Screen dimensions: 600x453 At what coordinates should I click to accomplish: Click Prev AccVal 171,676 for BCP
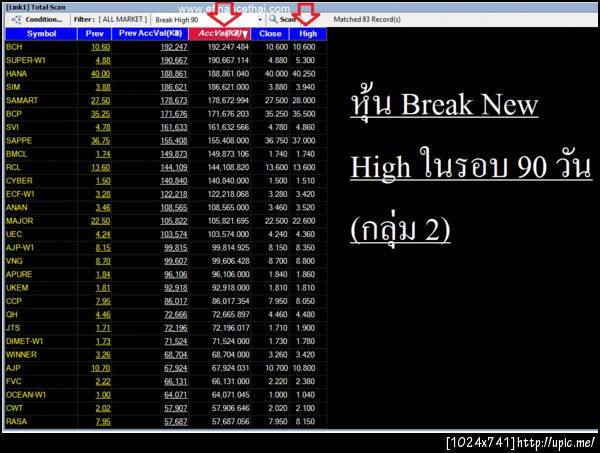(x=174, y=114)
